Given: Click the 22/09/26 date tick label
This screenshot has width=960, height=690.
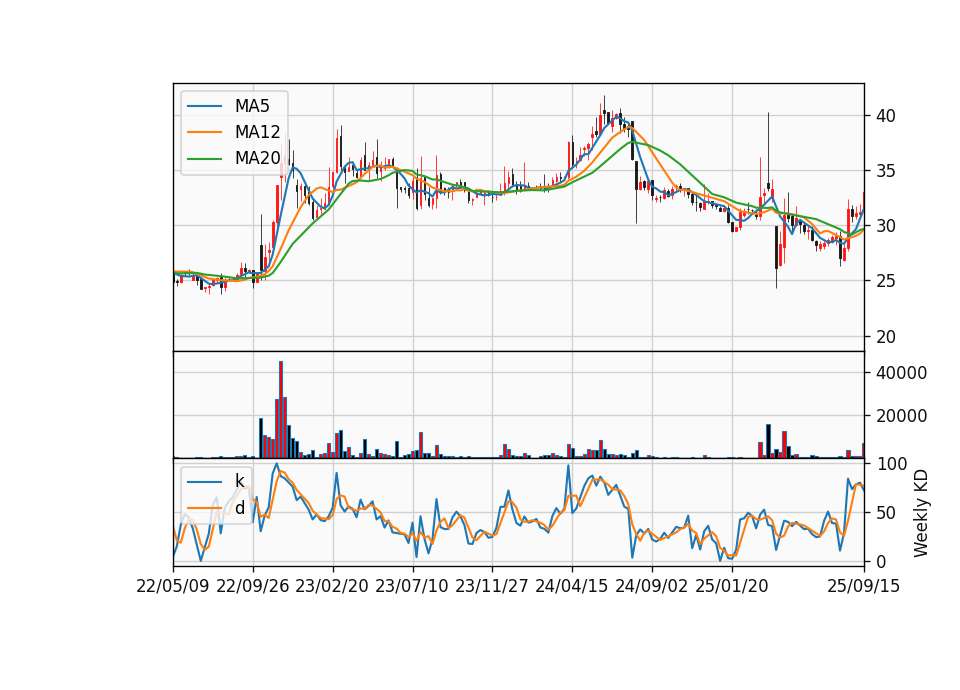Looking at the screenshot, I should [253, 586].
